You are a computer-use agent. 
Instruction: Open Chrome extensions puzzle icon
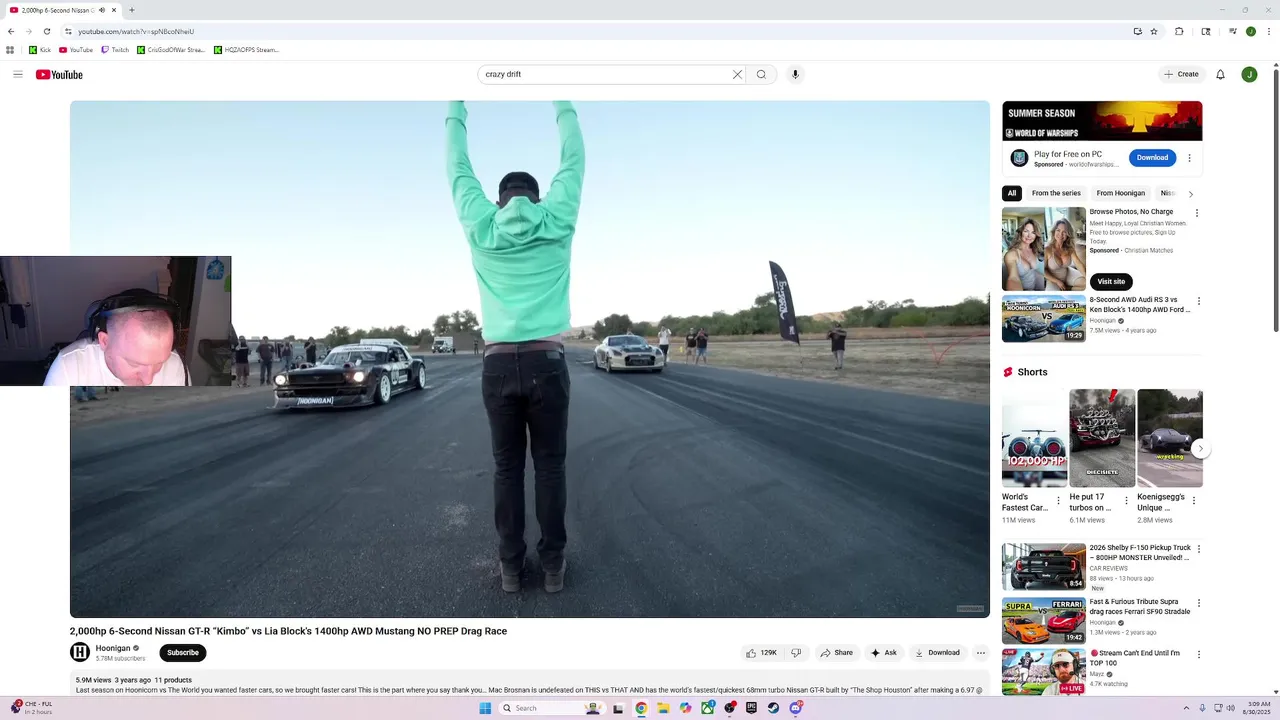tap(1179, 31)
